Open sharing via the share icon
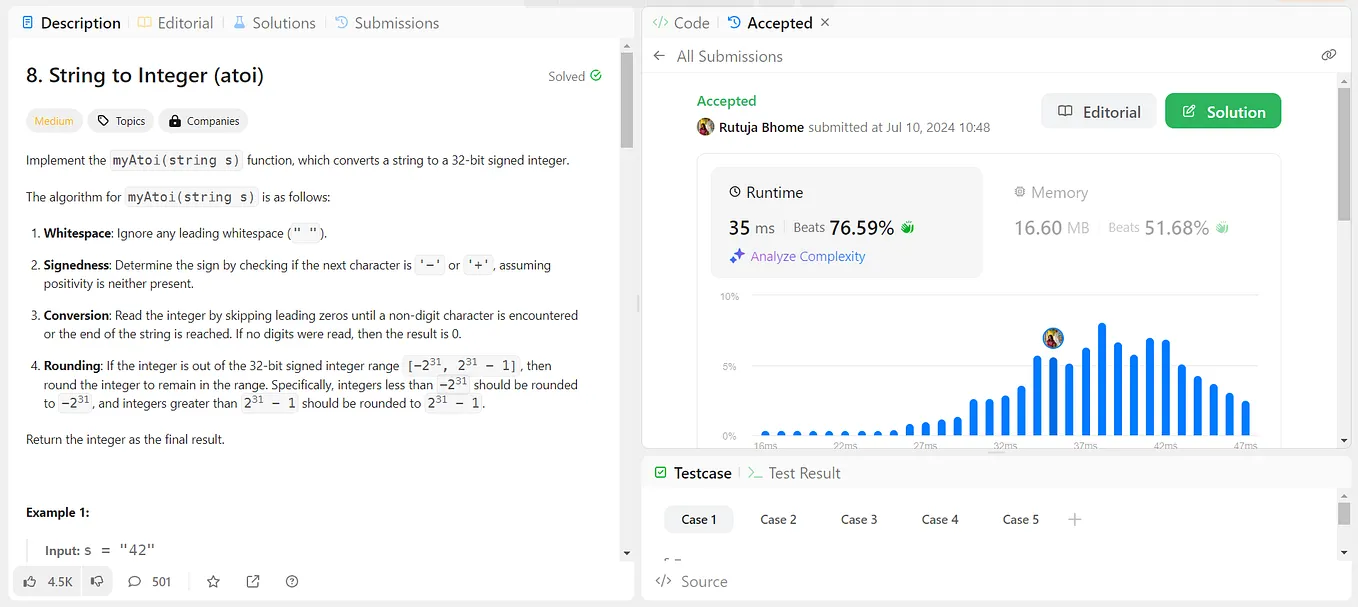1358x607 pixels. pos(252,581)
